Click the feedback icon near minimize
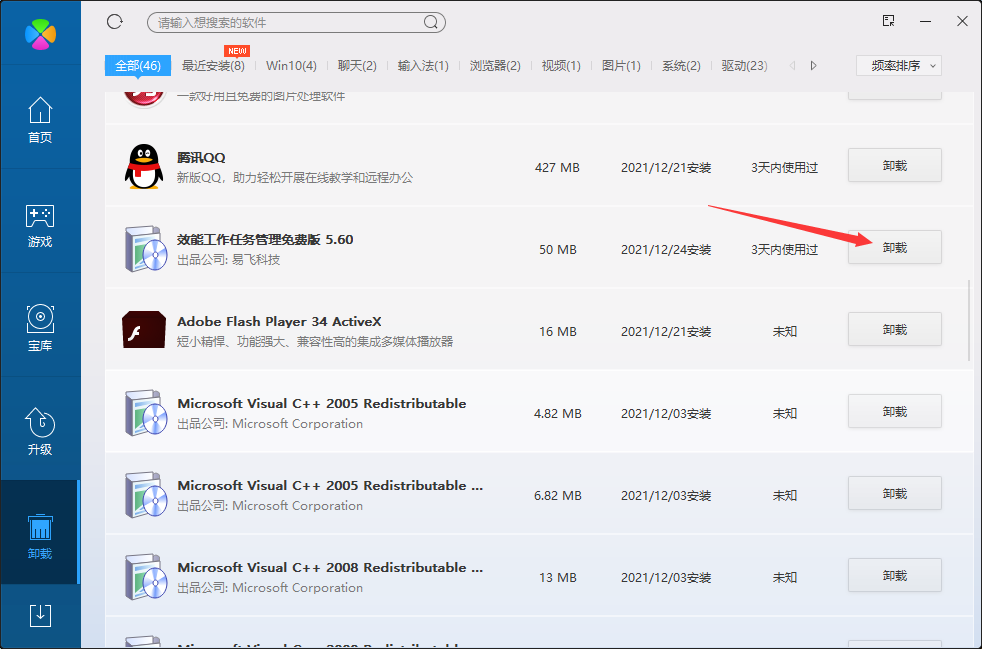982x649 pixels. (x=888, y=21)
